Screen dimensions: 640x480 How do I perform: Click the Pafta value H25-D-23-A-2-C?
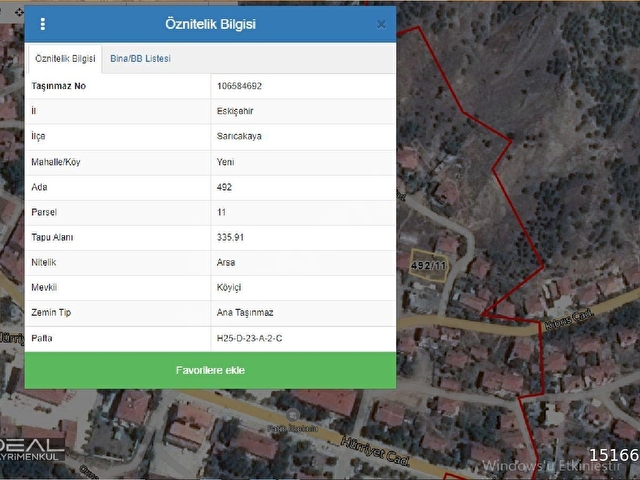pyautogui.click(x=249, y=338)
